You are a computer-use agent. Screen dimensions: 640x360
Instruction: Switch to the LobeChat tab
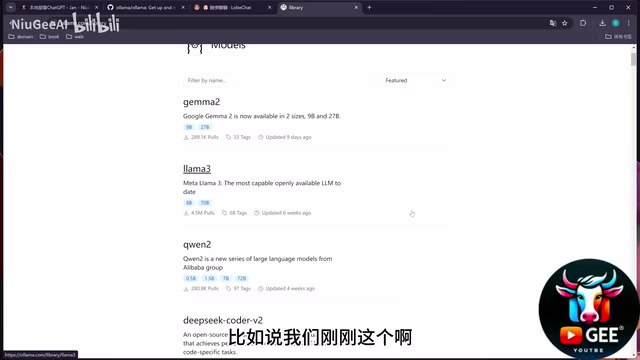pos(232,7)
